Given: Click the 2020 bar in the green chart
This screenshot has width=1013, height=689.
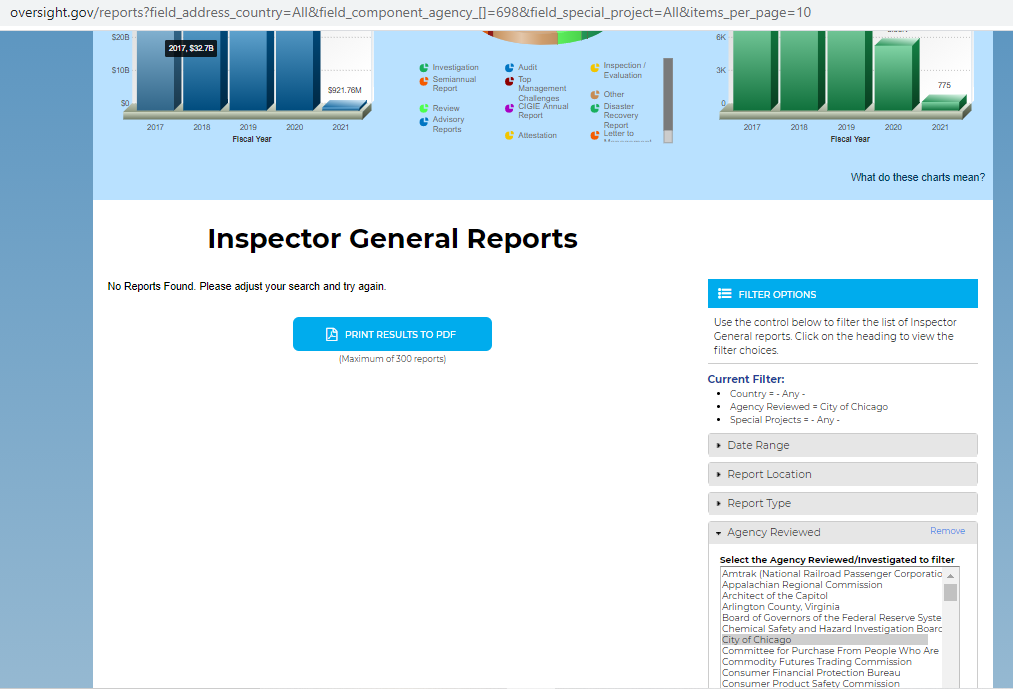Looking at the screenshot, I should tap(896, 74).
